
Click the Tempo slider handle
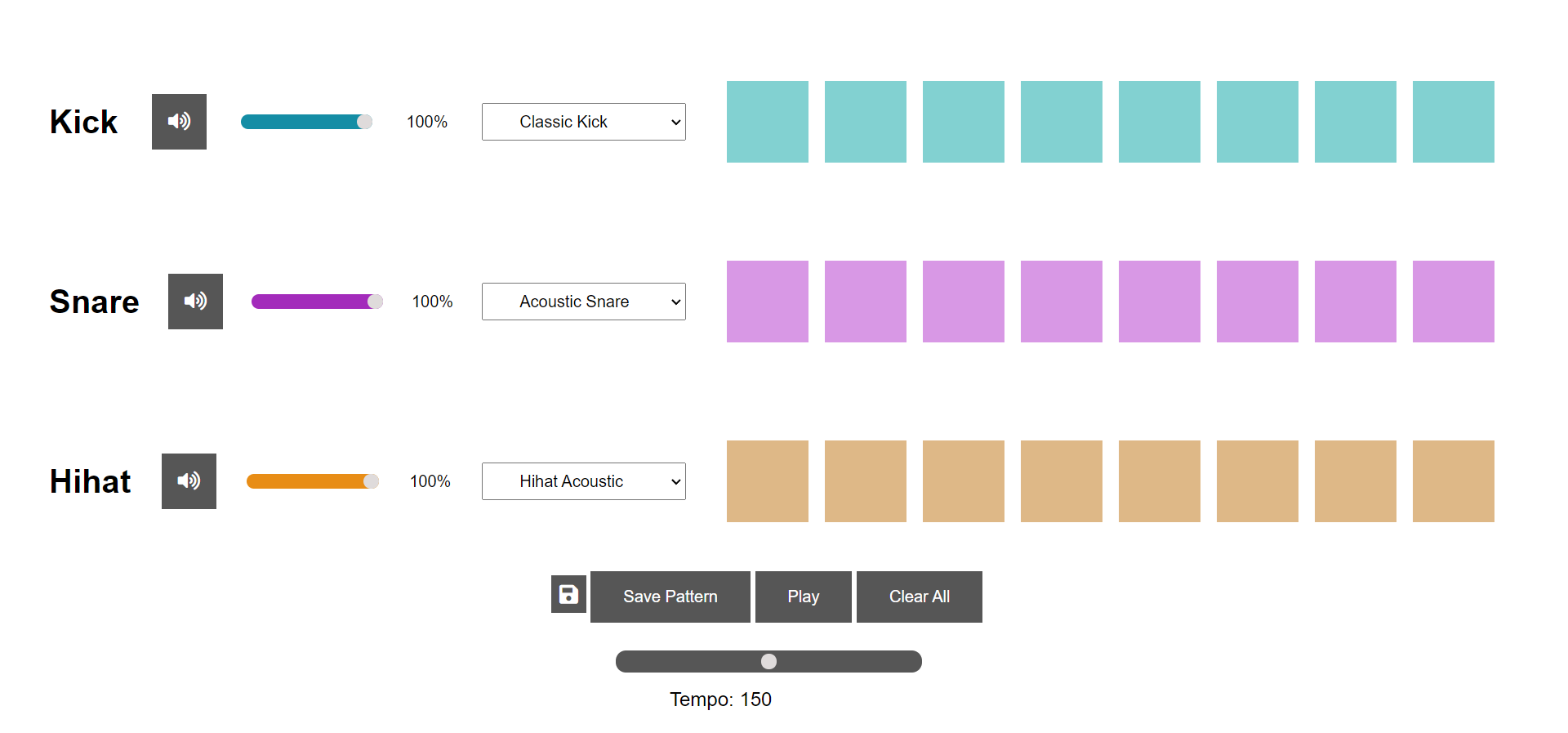coord(768,661)
